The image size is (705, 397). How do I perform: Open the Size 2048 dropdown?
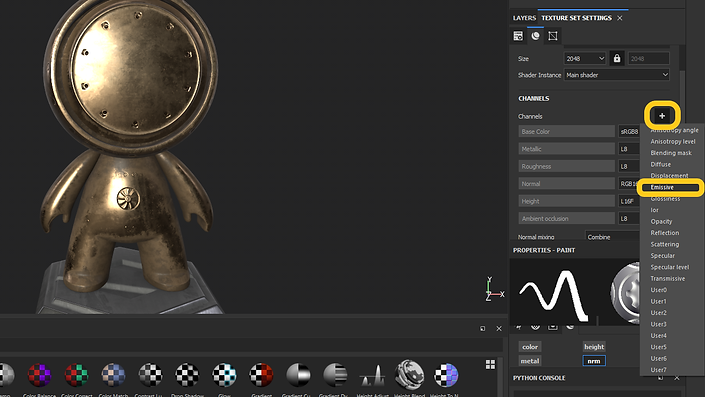pos(585,58)
